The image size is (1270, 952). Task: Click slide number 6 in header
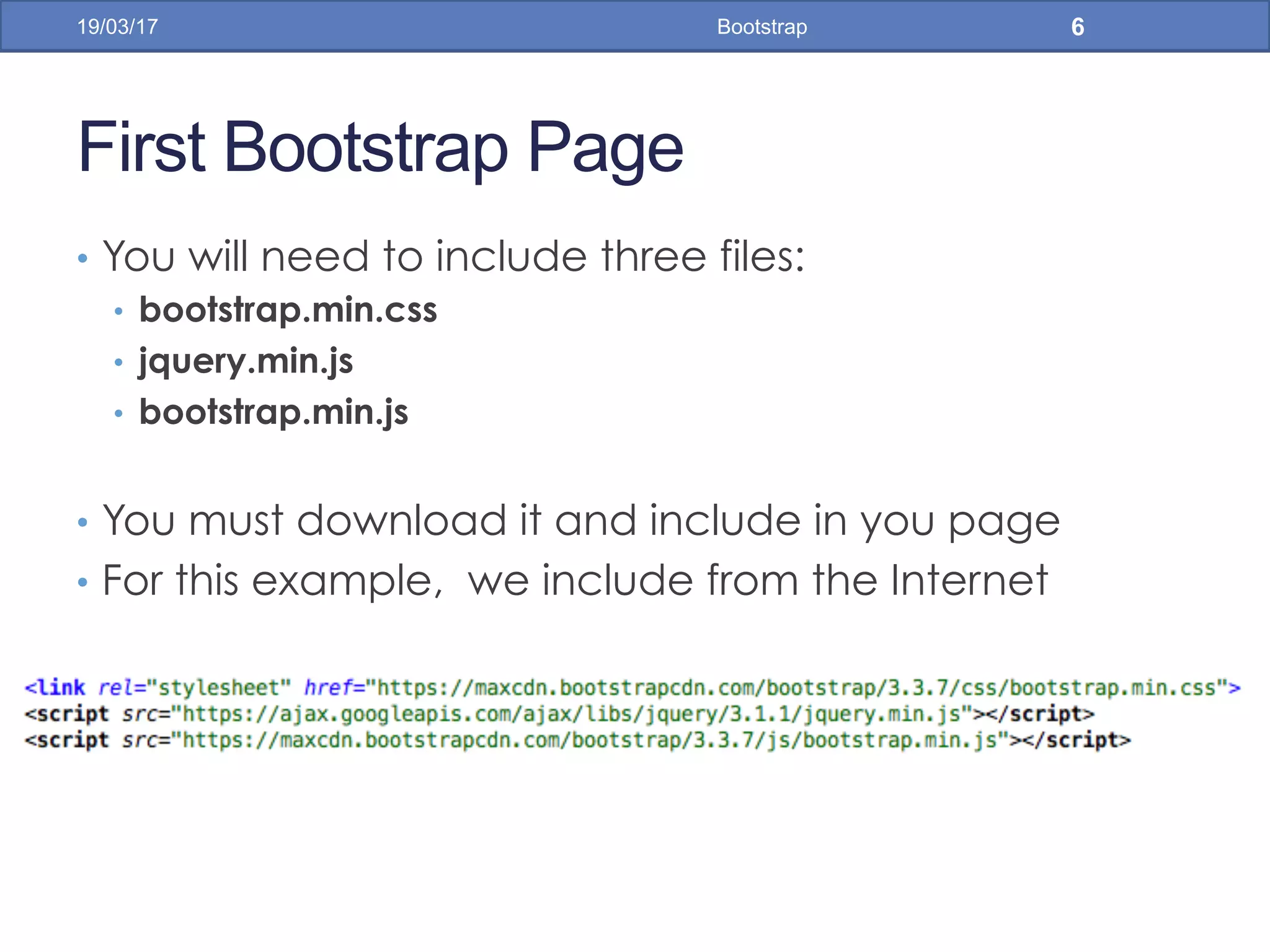tap(1078, 27)
